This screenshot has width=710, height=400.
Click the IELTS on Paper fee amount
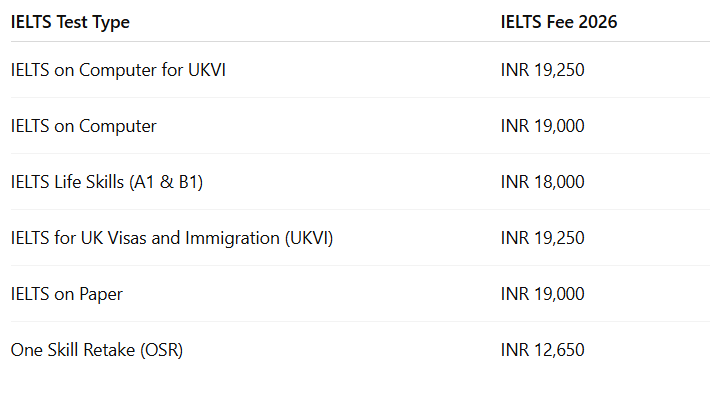point(543,294)
